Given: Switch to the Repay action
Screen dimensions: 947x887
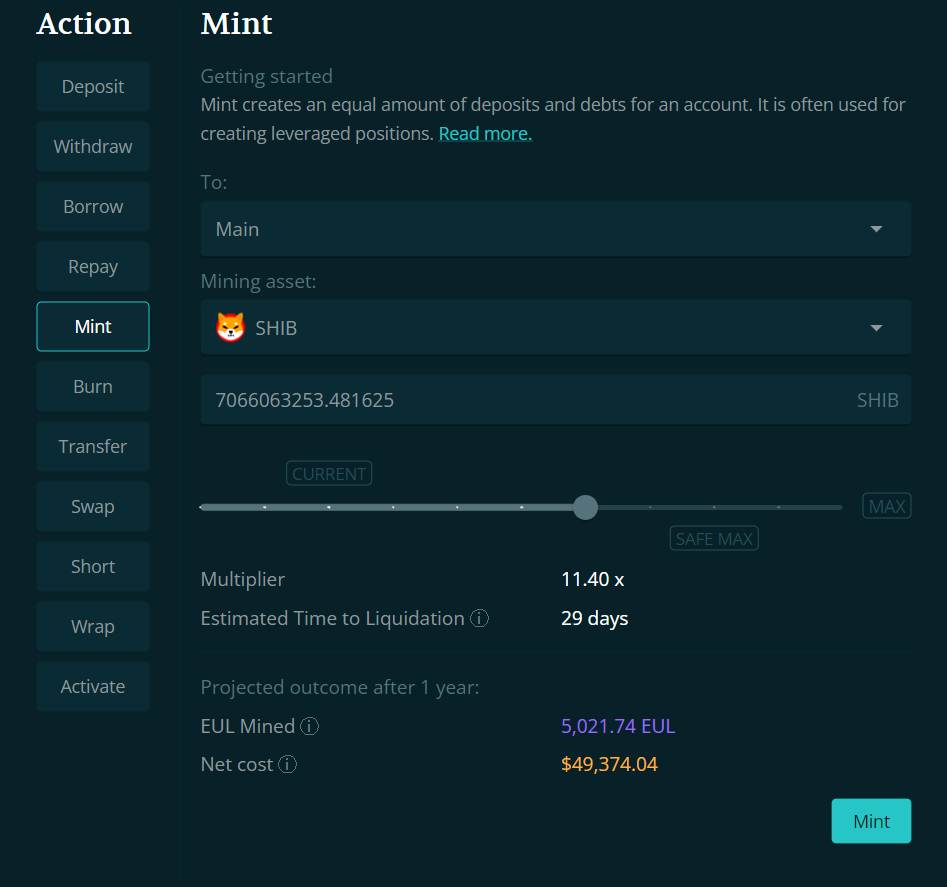Looking at the screenshot, I should click(x=93, y=267).
